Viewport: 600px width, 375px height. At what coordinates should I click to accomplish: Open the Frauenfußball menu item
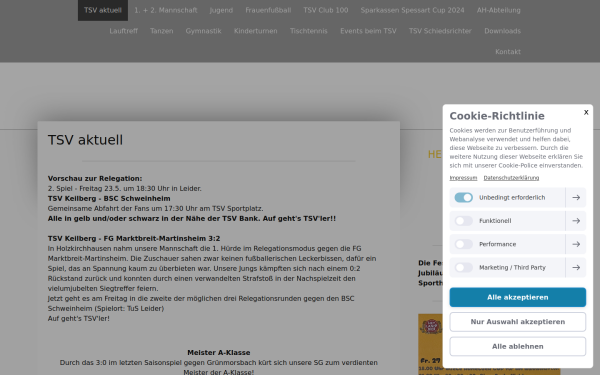coord(268,10)
